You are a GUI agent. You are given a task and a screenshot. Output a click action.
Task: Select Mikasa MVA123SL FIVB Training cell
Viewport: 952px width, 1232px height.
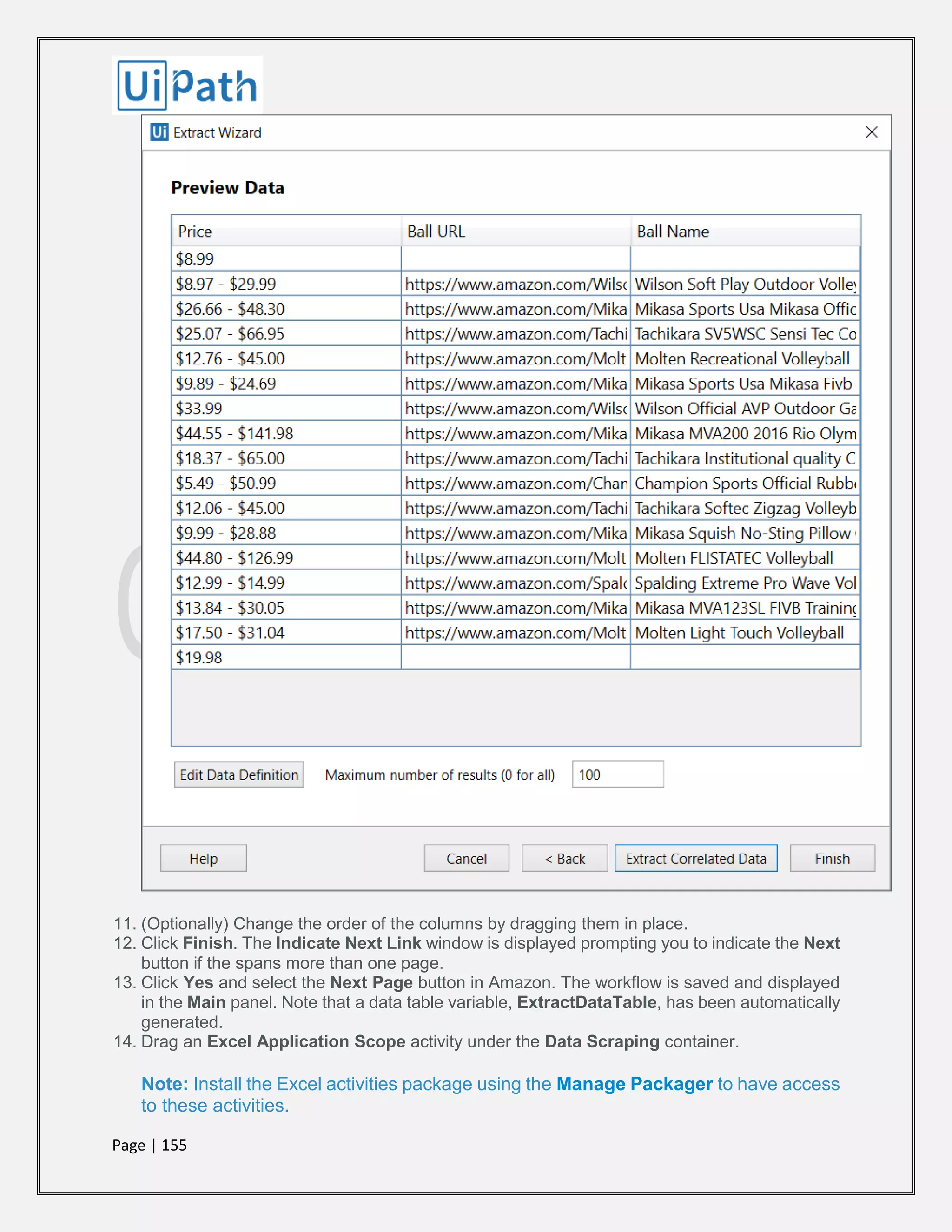pyautogui.click(x=746, y=608)
